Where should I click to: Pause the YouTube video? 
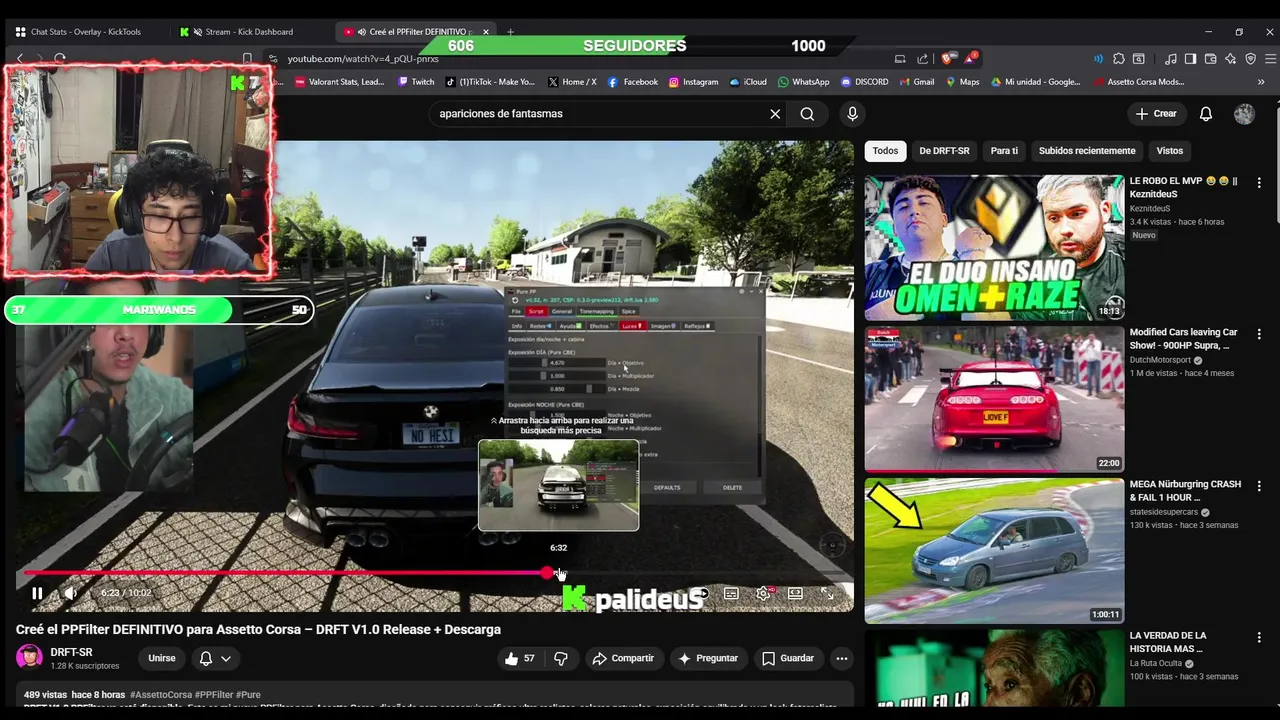pyautogui.click(x=37, y=593)
